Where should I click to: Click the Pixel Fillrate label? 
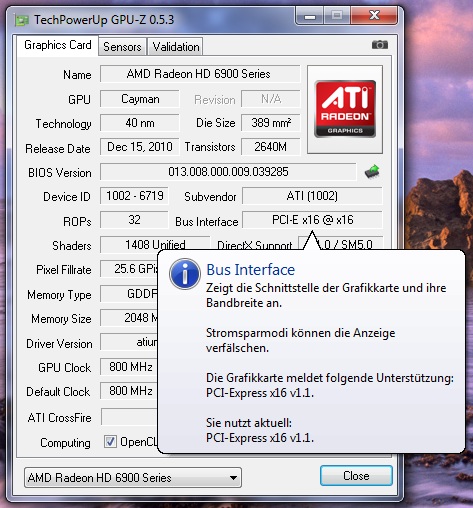pyautogui.click(x=64, y=270)
